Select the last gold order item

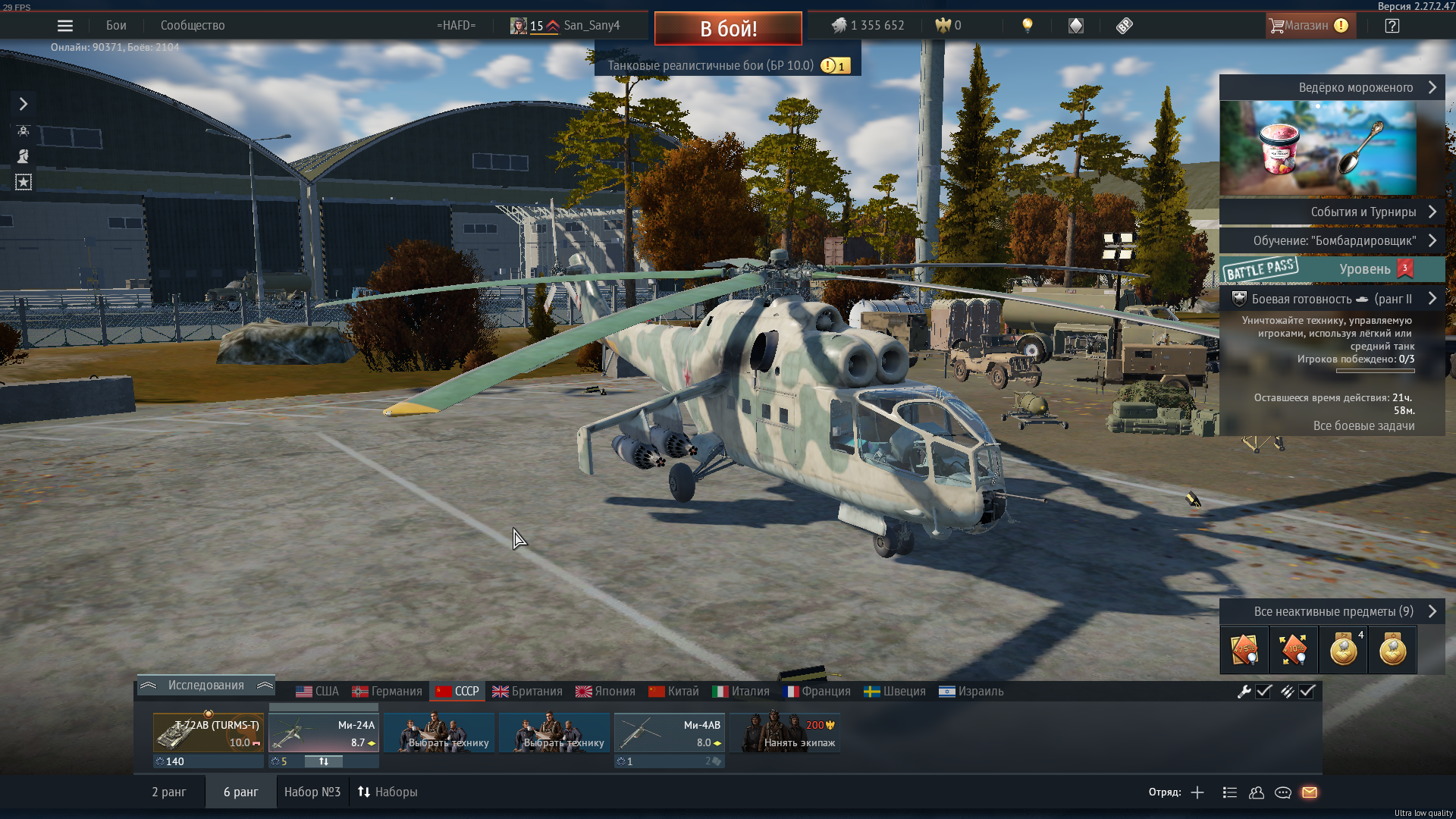coord(1392,650)
